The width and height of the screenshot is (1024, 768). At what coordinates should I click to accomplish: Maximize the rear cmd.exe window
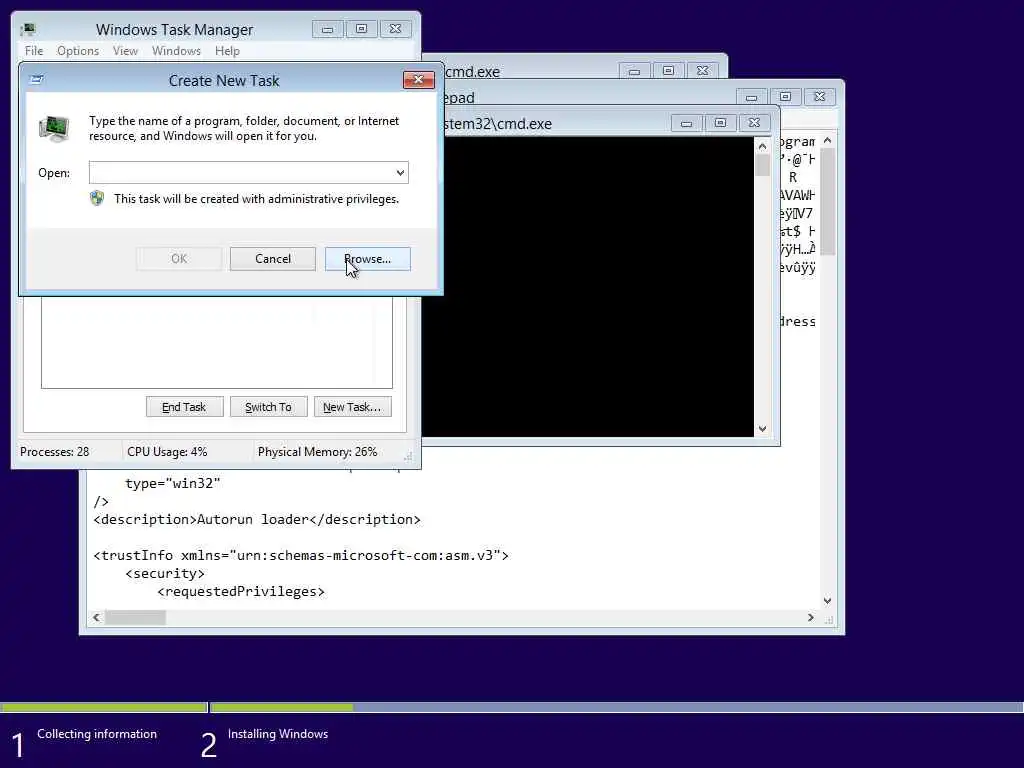click(668, 71)
